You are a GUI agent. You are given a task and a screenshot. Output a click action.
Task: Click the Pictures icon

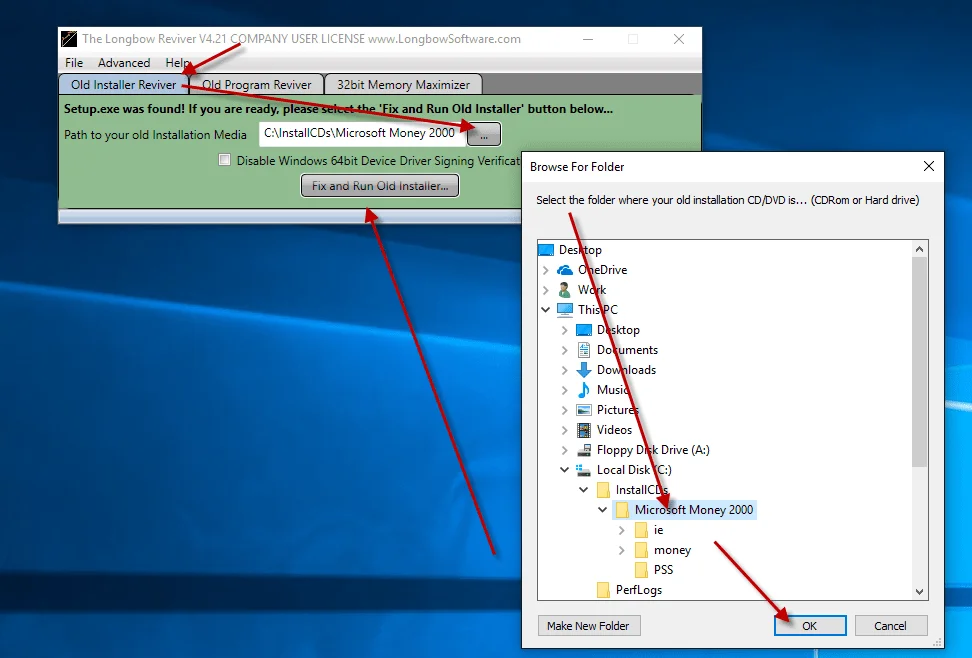pyautogui.click(x=584, y=410)
